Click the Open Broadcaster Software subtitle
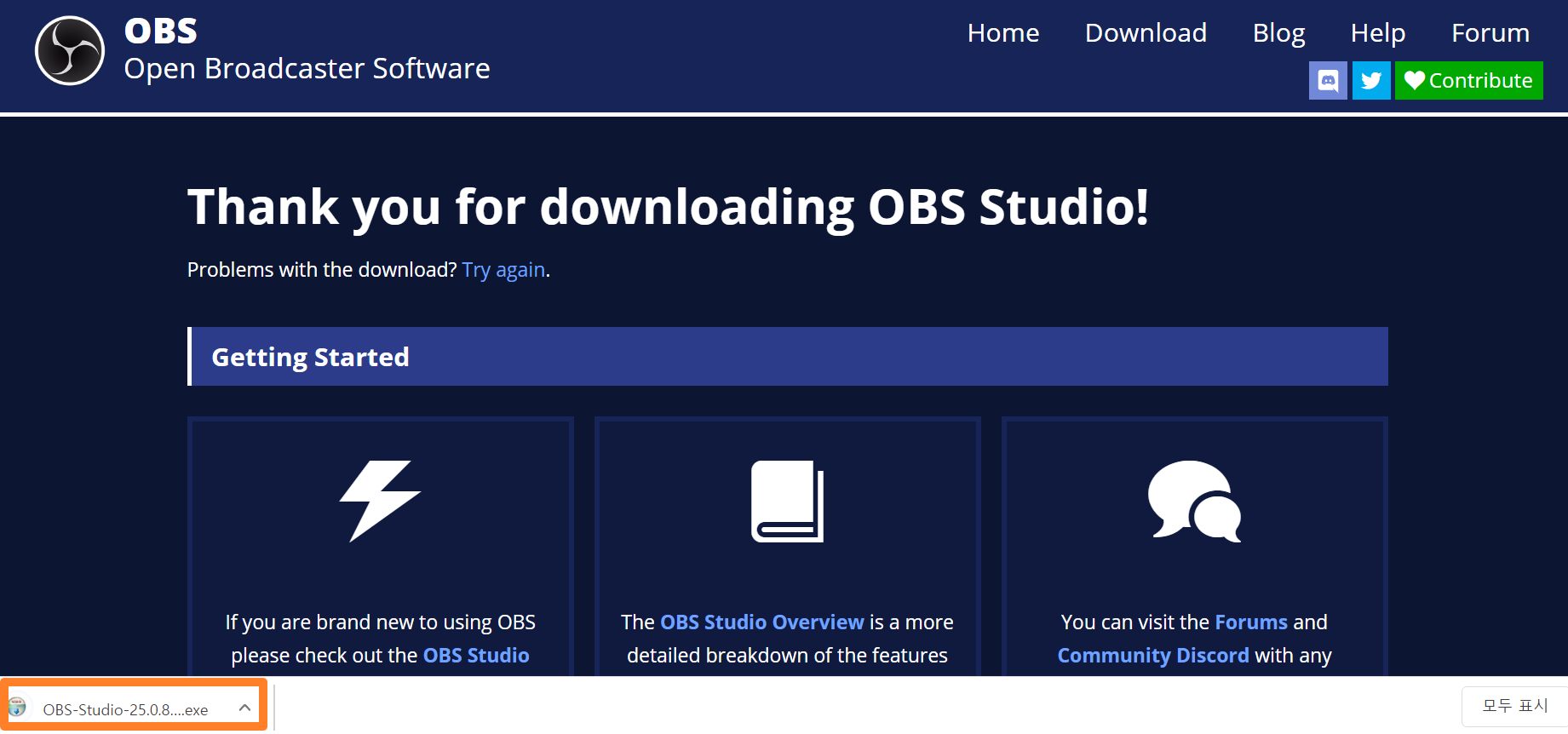The height and width of the screenshot is (734, 1568). (x=307, y=69)
